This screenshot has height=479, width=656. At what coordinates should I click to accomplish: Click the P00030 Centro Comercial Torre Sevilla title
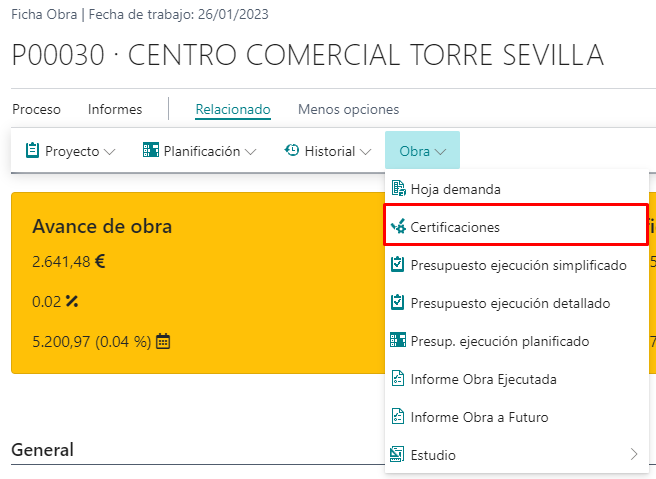coord(308,55)
